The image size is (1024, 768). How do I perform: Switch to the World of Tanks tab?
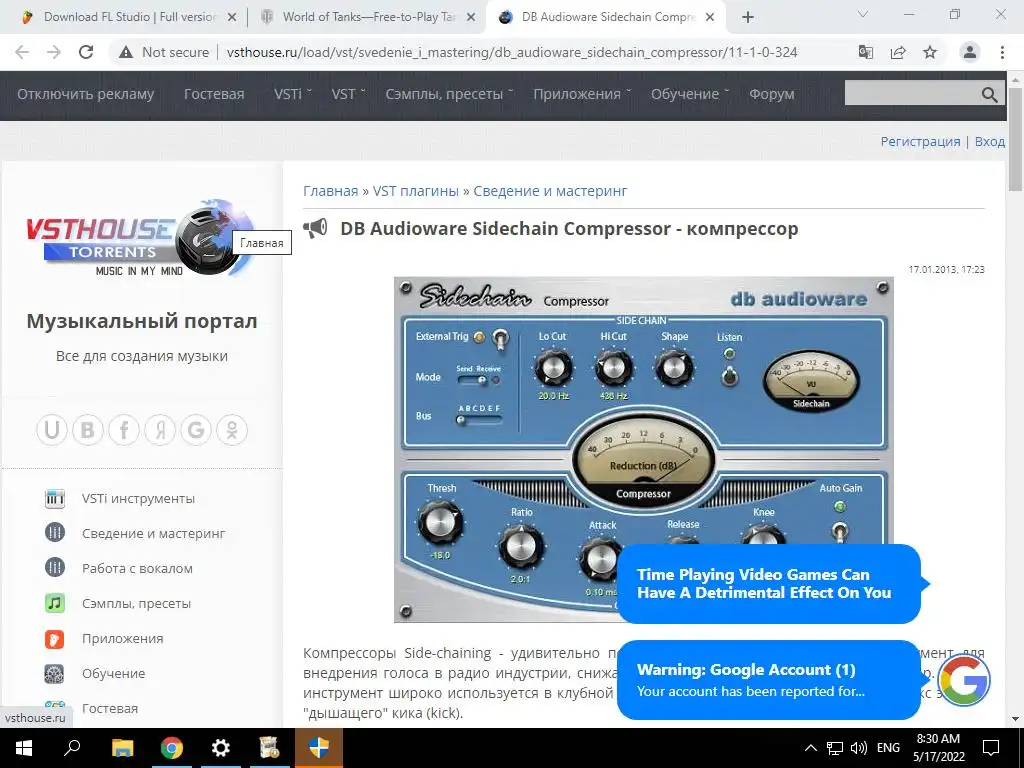click(x=366, y=17)
